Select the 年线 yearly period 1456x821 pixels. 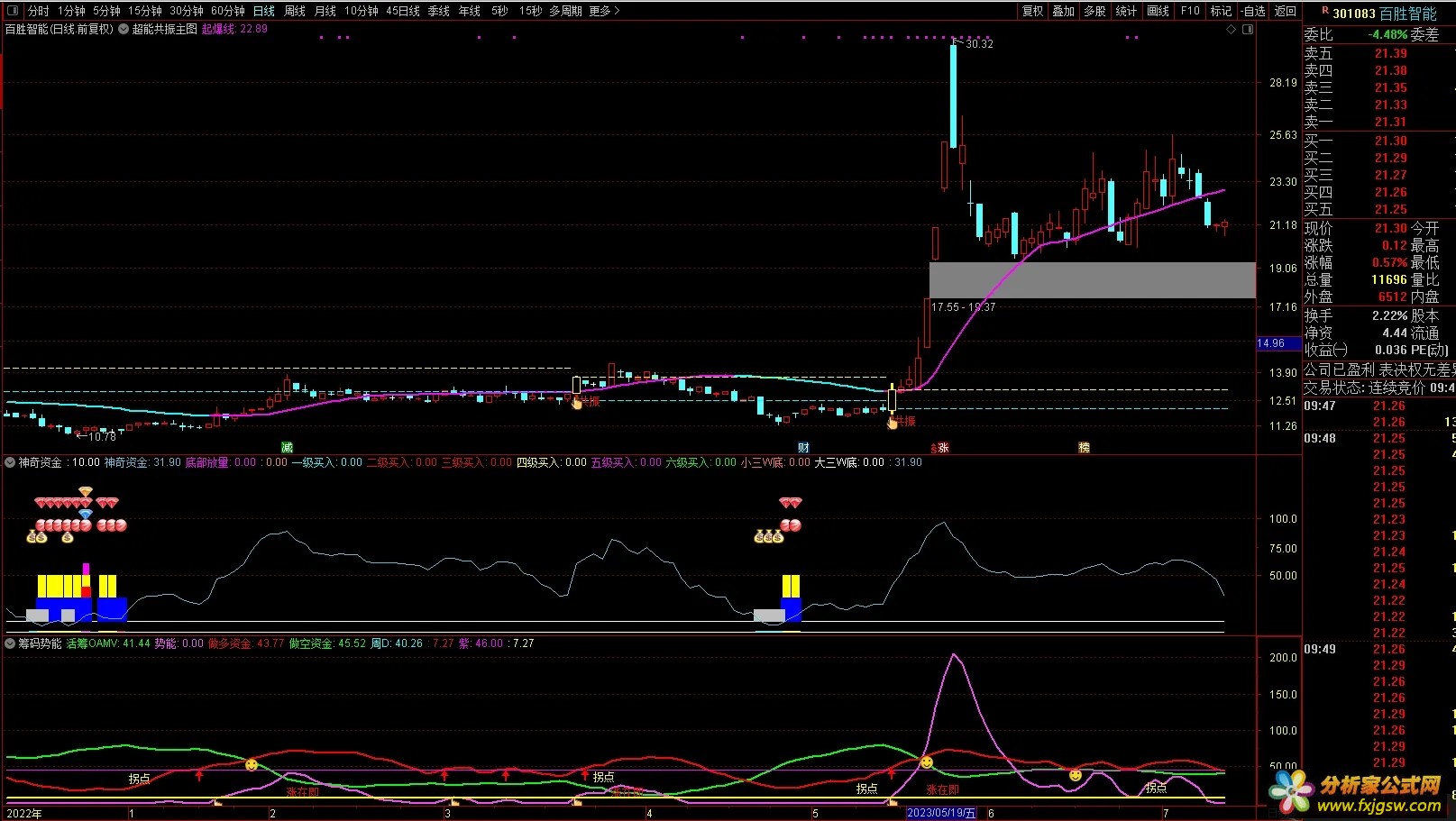point(470,11)
